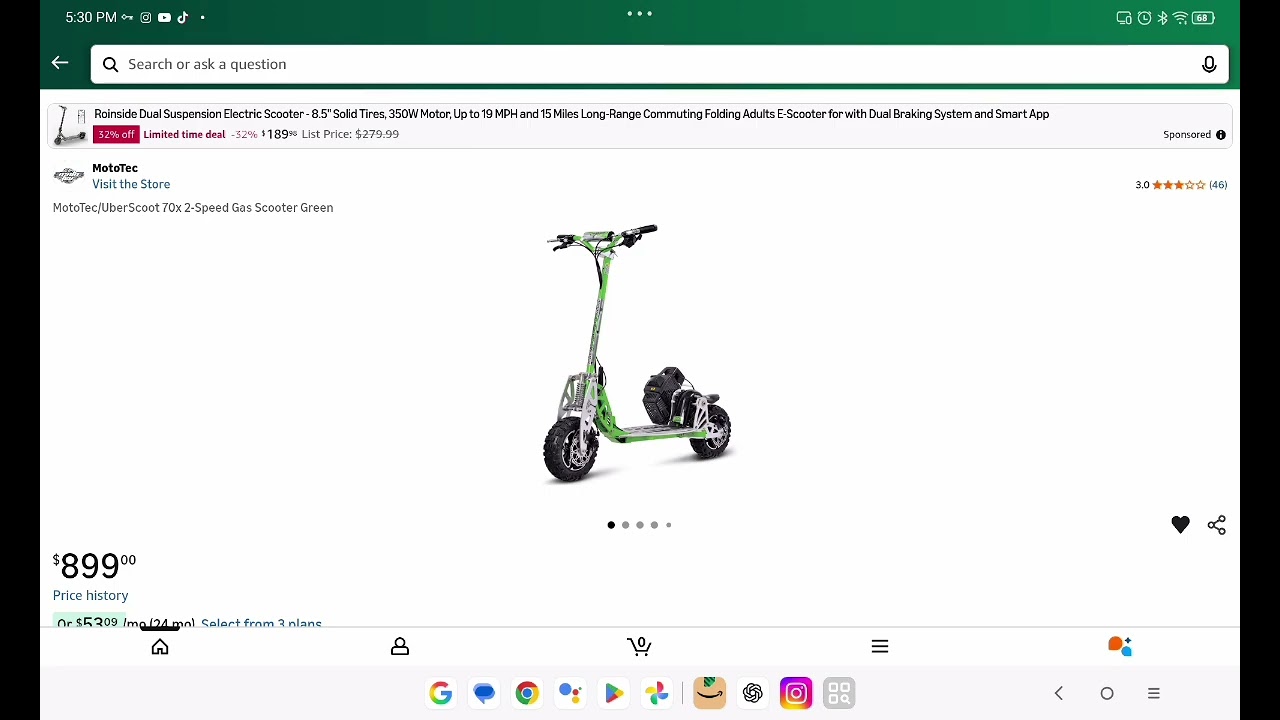Tap the microphone voice search icon
This screenshot has width=1280, height=720.
[1209, 64]
